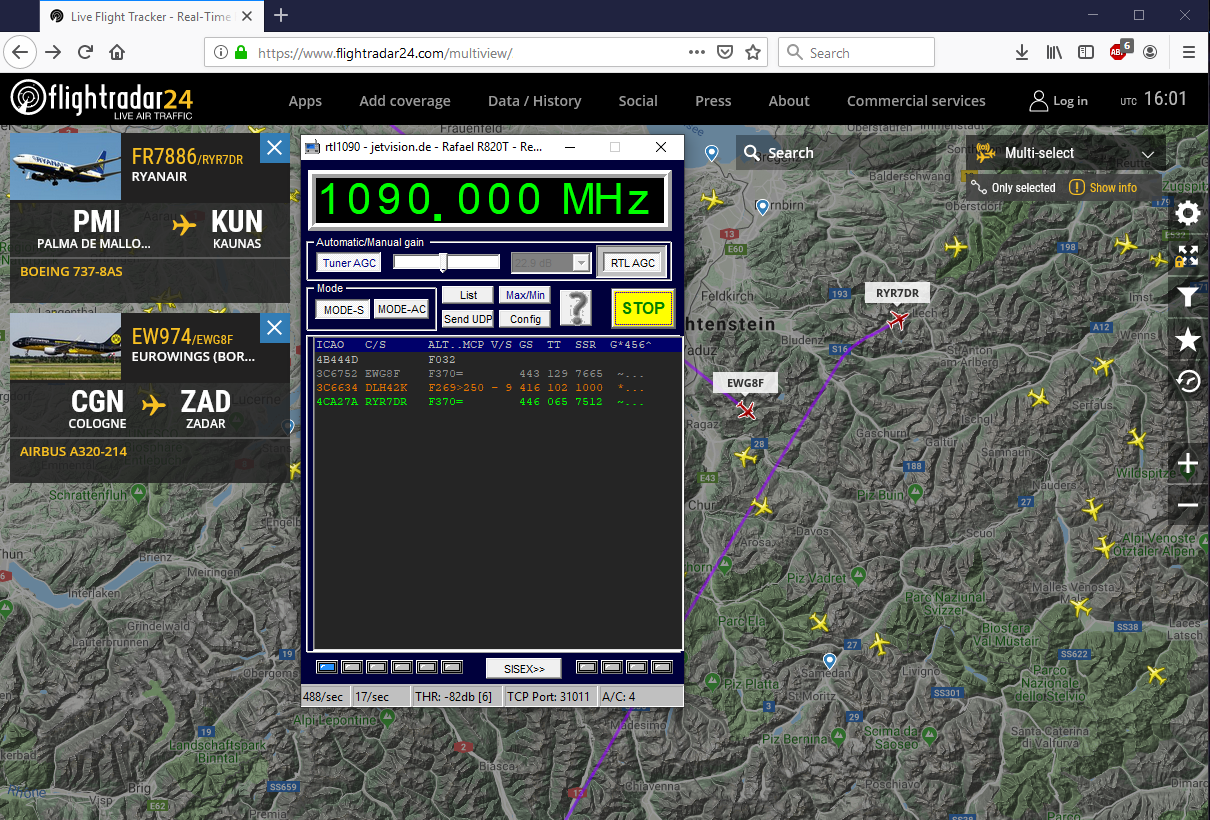The height and width of the screenshot is (820, 1210).
Task: Click the Firefox Search field
Action: pos(856,53)
